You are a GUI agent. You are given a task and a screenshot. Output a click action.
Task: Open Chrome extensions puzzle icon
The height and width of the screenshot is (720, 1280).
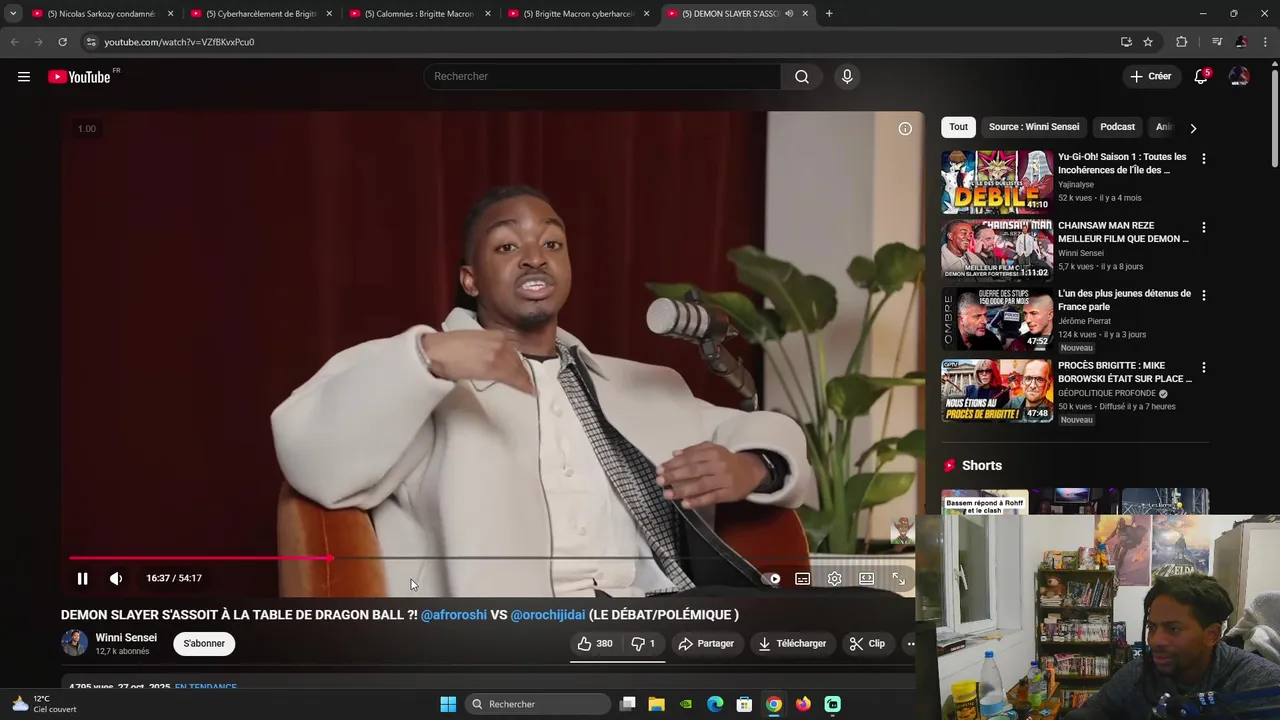1182,42
